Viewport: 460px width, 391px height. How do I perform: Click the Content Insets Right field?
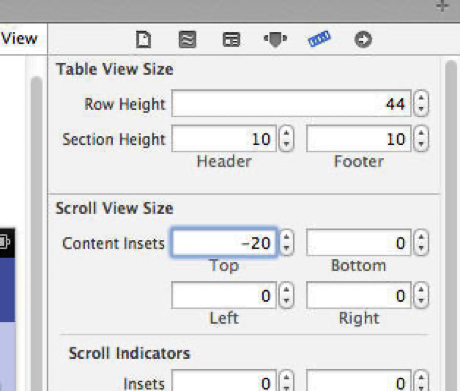click(x=359, y=295)
